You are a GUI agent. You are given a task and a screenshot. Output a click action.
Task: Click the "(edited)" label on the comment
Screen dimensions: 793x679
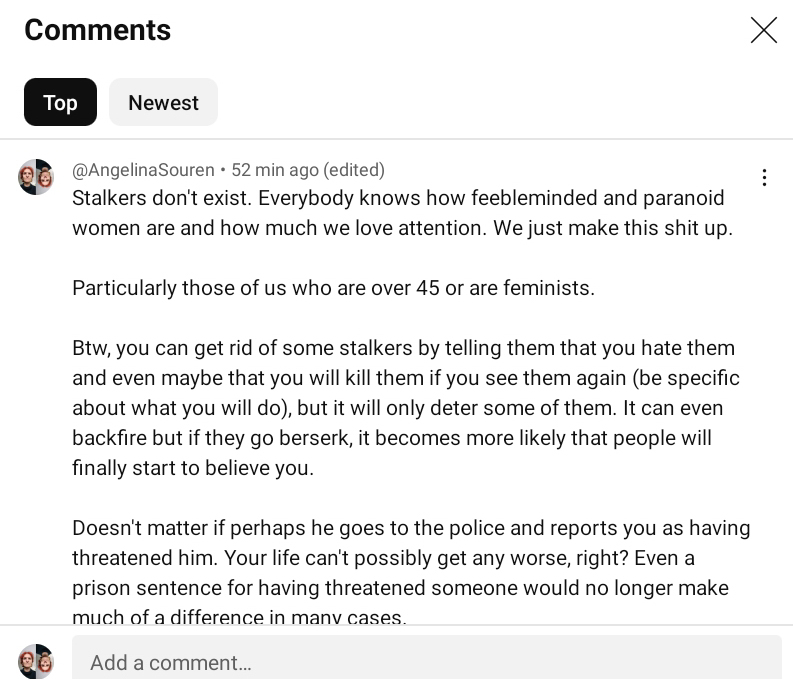click(x=354, y=170)
